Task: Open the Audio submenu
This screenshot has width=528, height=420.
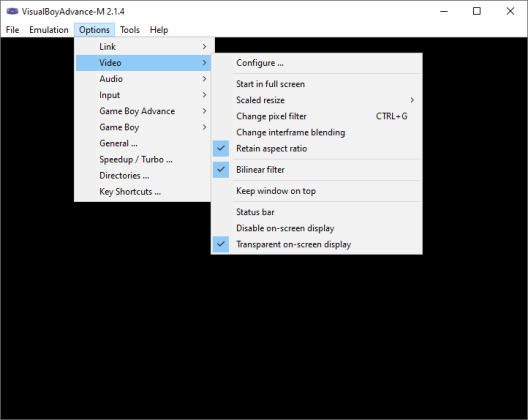Action: [x=143, y=79]
